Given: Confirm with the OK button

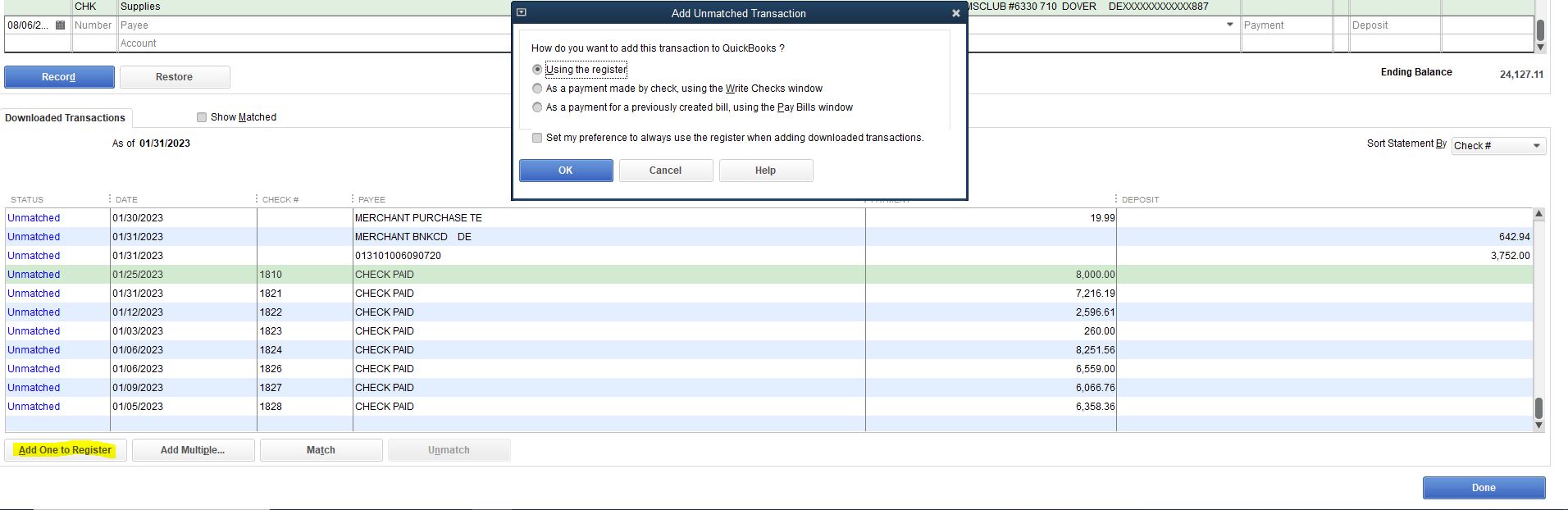Looking at the screenshot, I should pyautogui.click(x=566, y=171).
